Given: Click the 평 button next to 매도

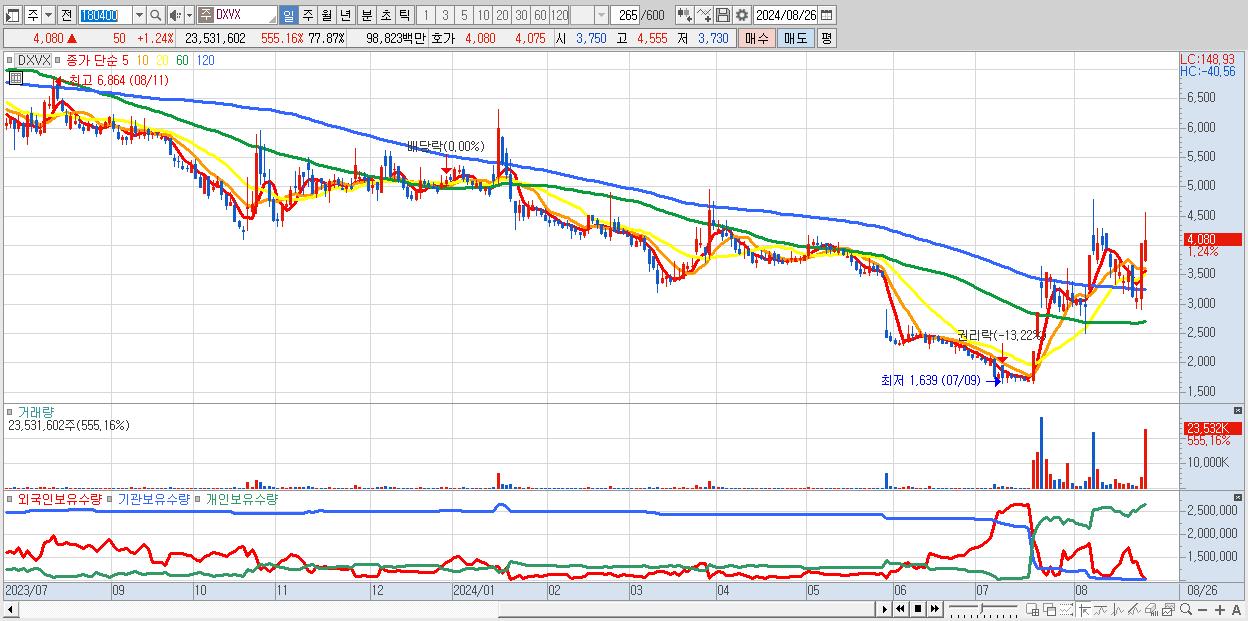Looking at the screenshot, I should point(826,38).
